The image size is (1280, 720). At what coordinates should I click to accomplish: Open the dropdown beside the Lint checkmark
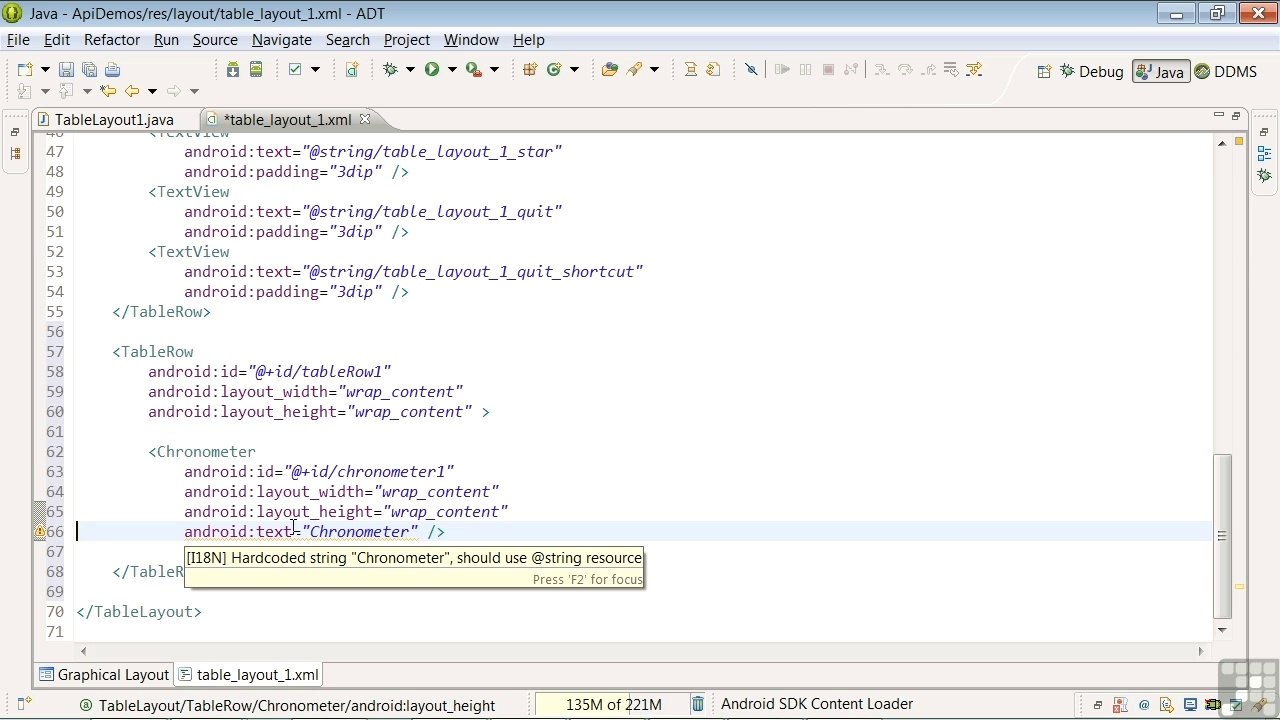coord(315,69)
